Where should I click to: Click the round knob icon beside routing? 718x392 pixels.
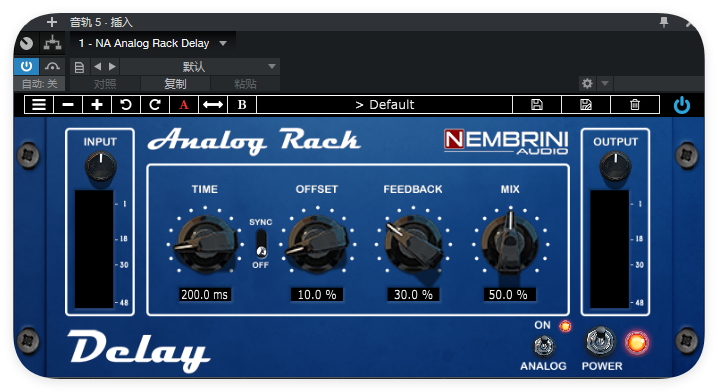click(27, 44)
